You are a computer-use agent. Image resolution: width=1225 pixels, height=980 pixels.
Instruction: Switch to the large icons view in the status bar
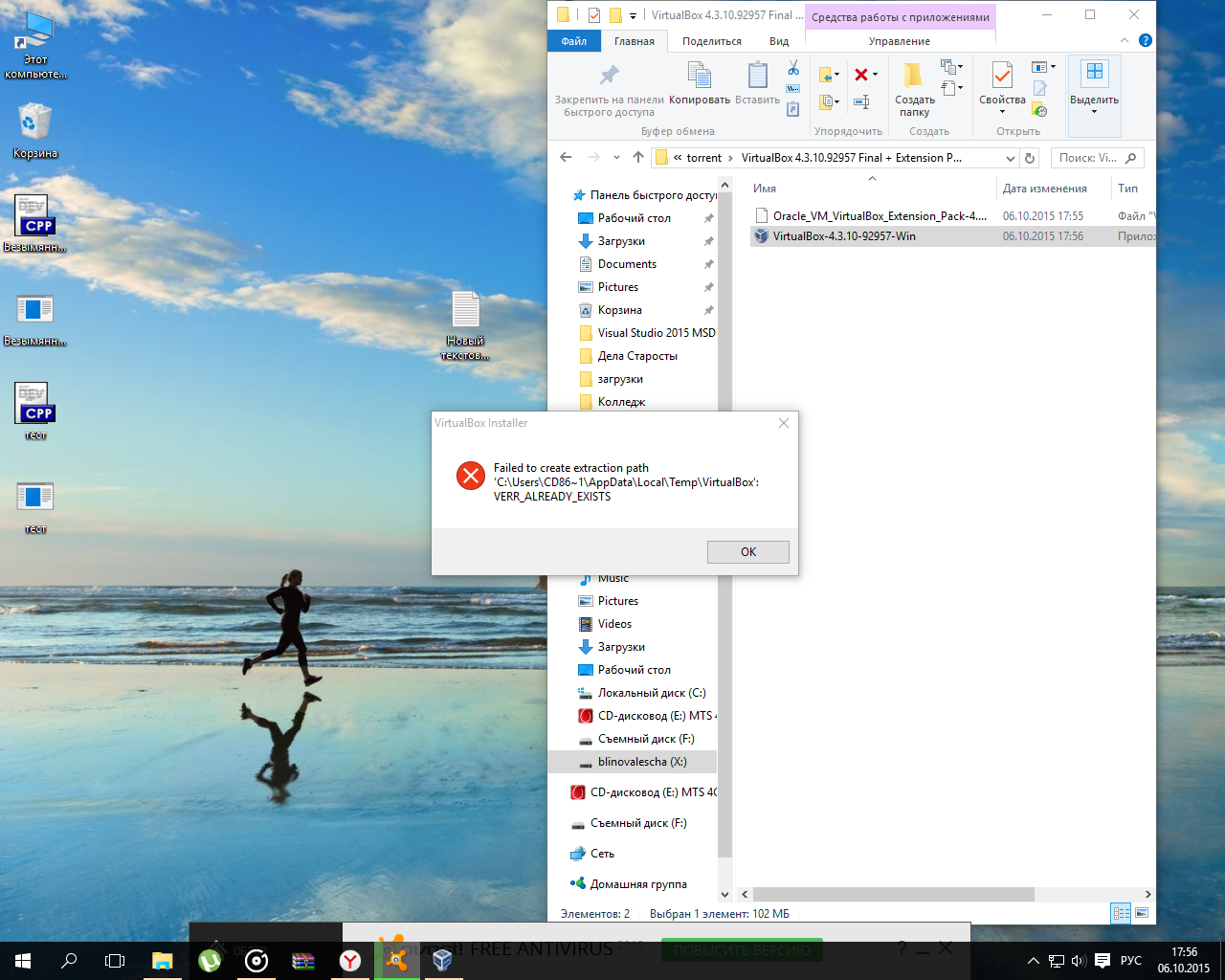1142,913
